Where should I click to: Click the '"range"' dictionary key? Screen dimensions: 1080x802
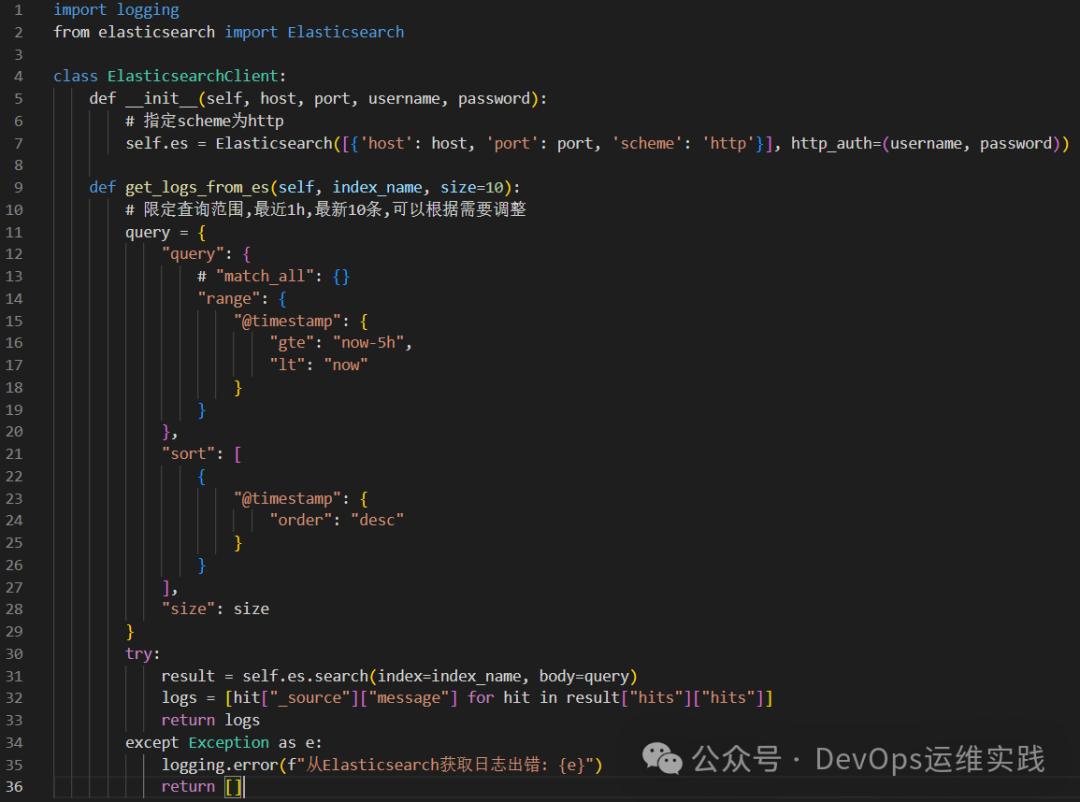[x=229, y=298]
